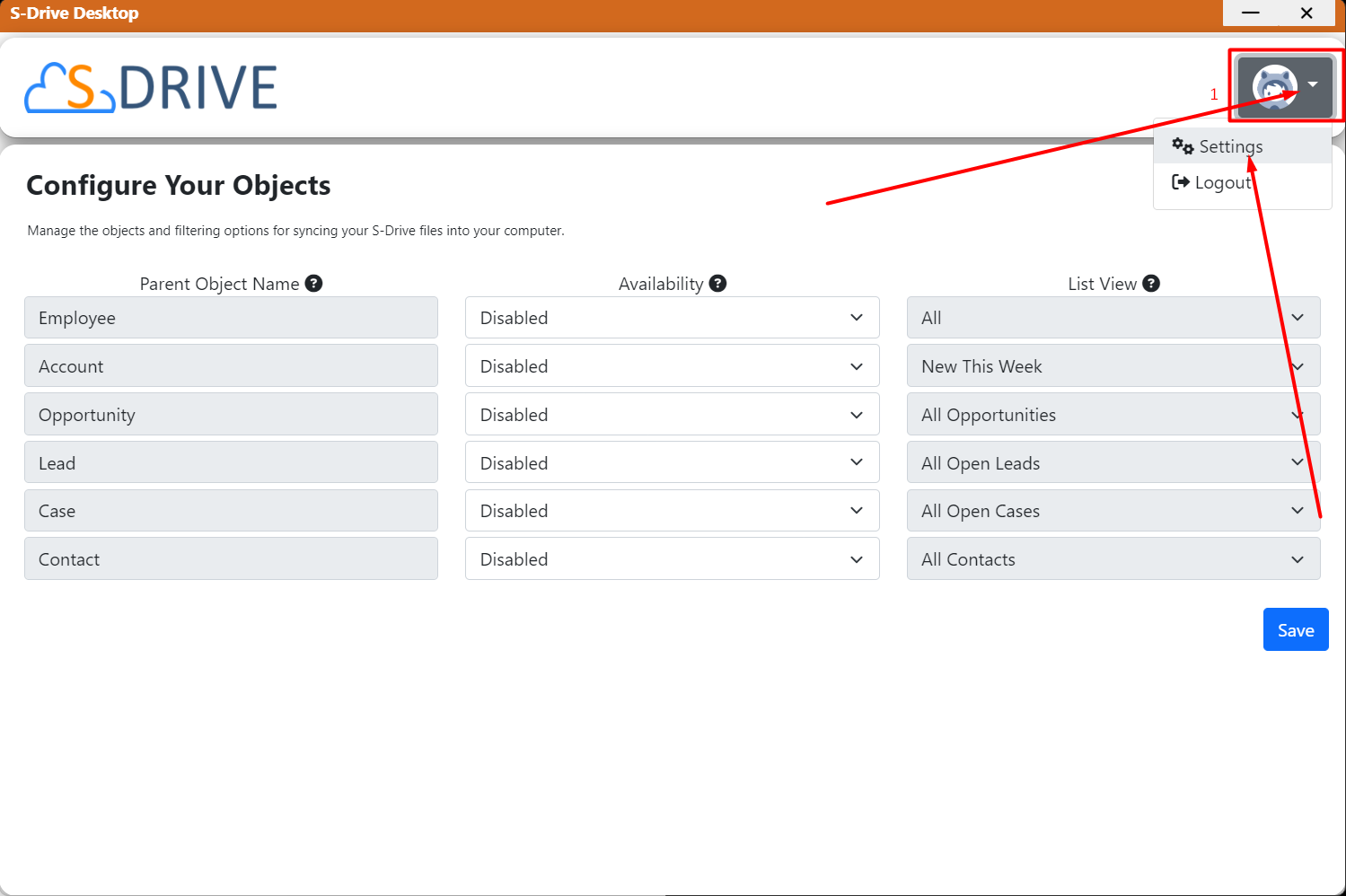
Task: Open Availability dropdown for Employee
Action: point(672,318)
